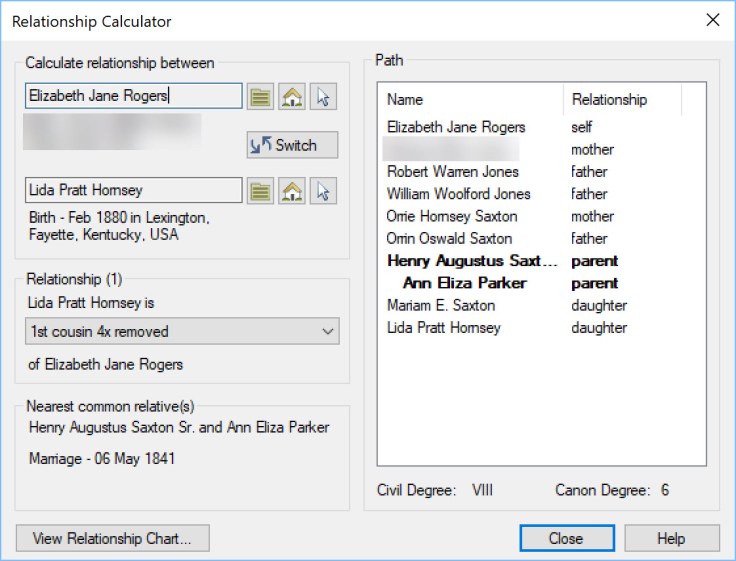Image resolution: width=736 pixels, height=561 pixels.
Task: Select the bold Ann Eliza Parker row
Action: (x=542, y=283)
